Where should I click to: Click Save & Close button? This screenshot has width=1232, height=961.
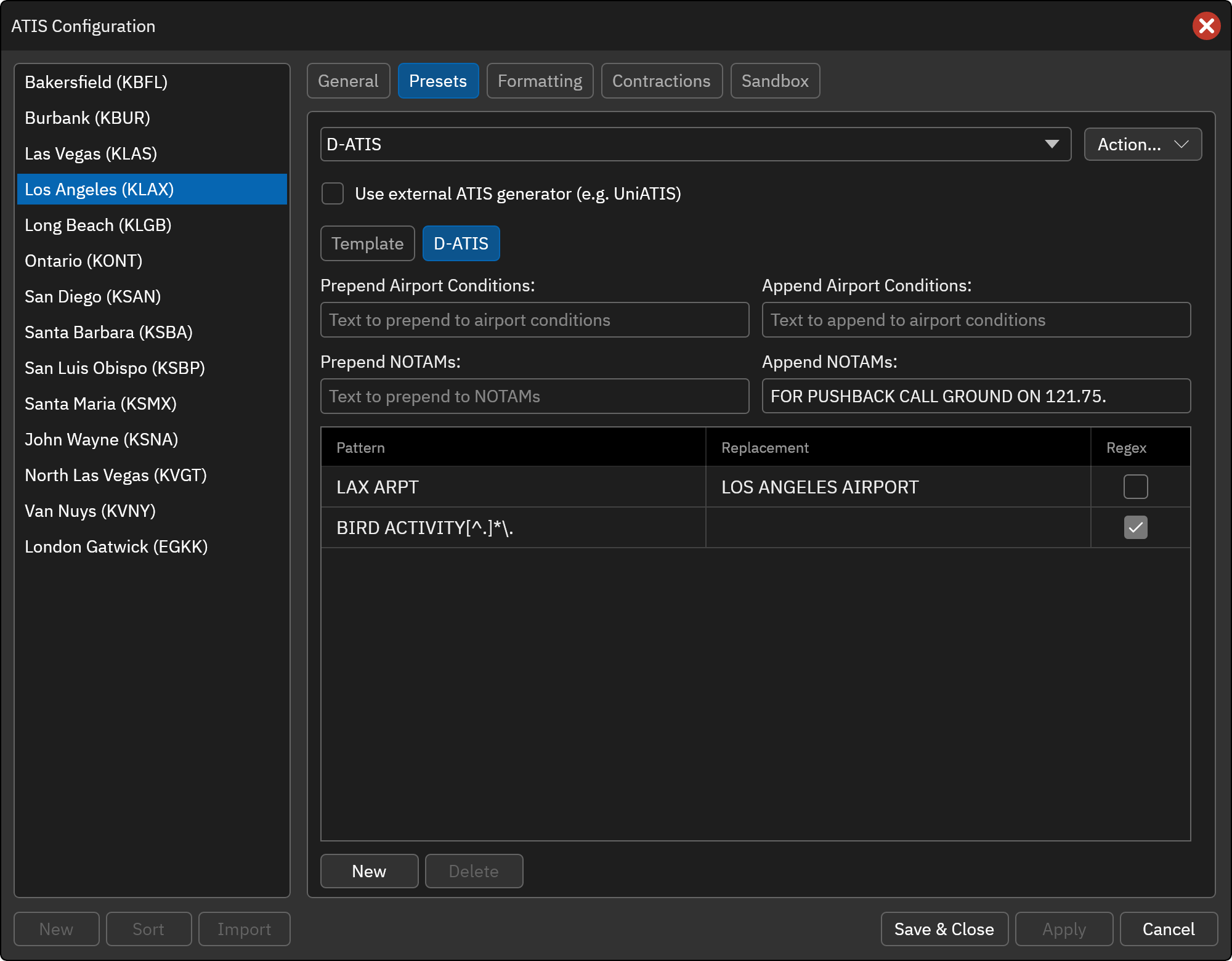(944, 929)
